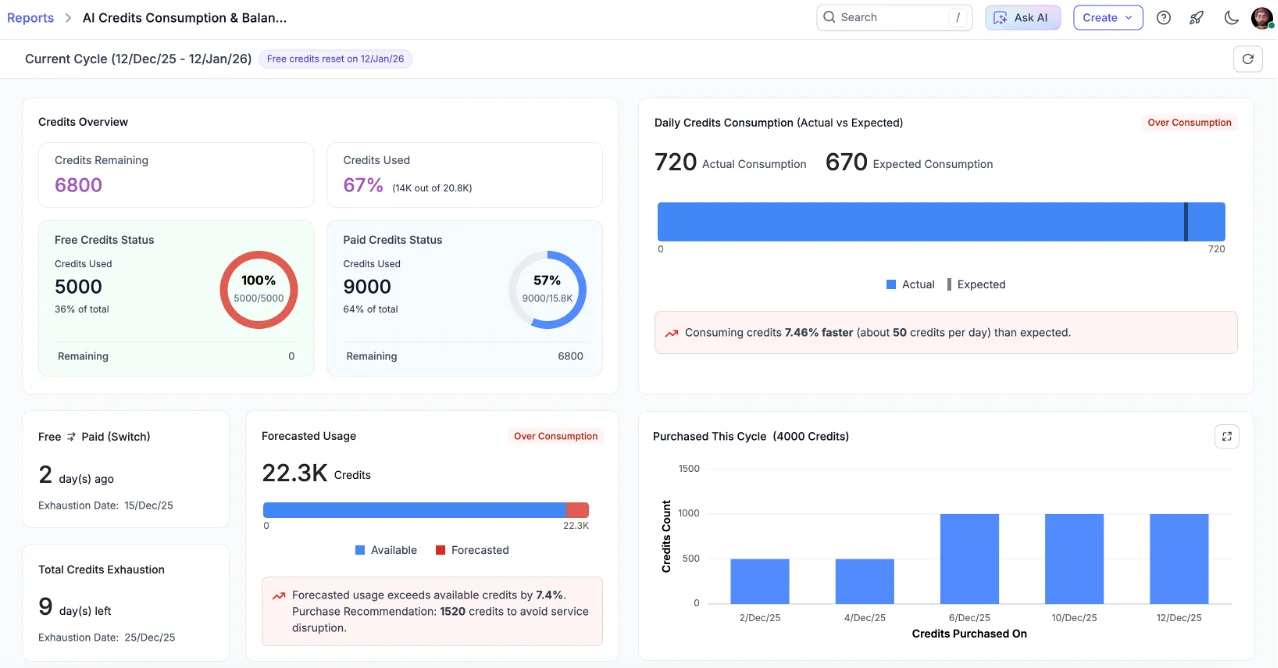Image resolution: width=1278 pixels, height=668 pixels.
Task: Click the Available legend blue swatch
Action: pyautogui.click(x=360, y=551)
